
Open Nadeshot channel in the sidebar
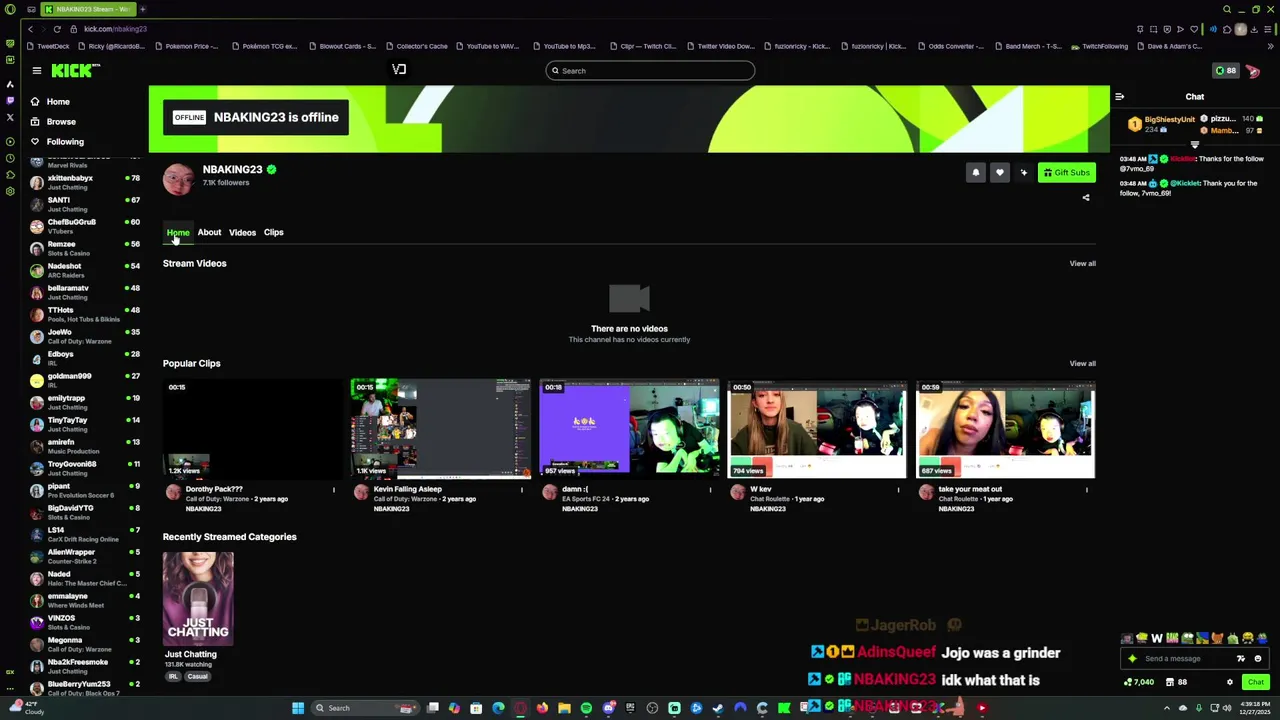coord(84,270)
